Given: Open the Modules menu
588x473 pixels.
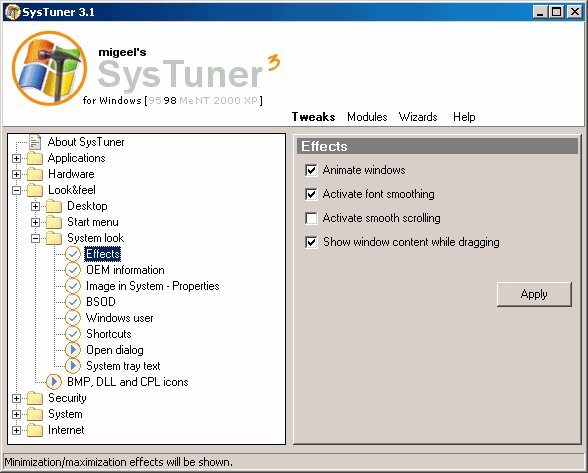Looking at the screenshot, I should coord(367,117).
